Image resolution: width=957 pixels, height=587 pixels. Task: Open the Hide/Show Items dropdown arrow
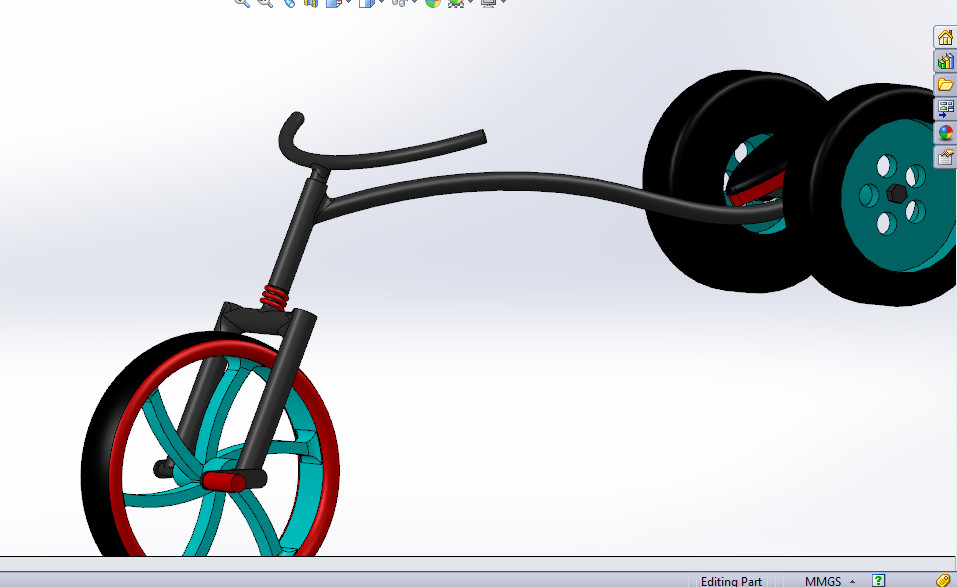(414, 2)
